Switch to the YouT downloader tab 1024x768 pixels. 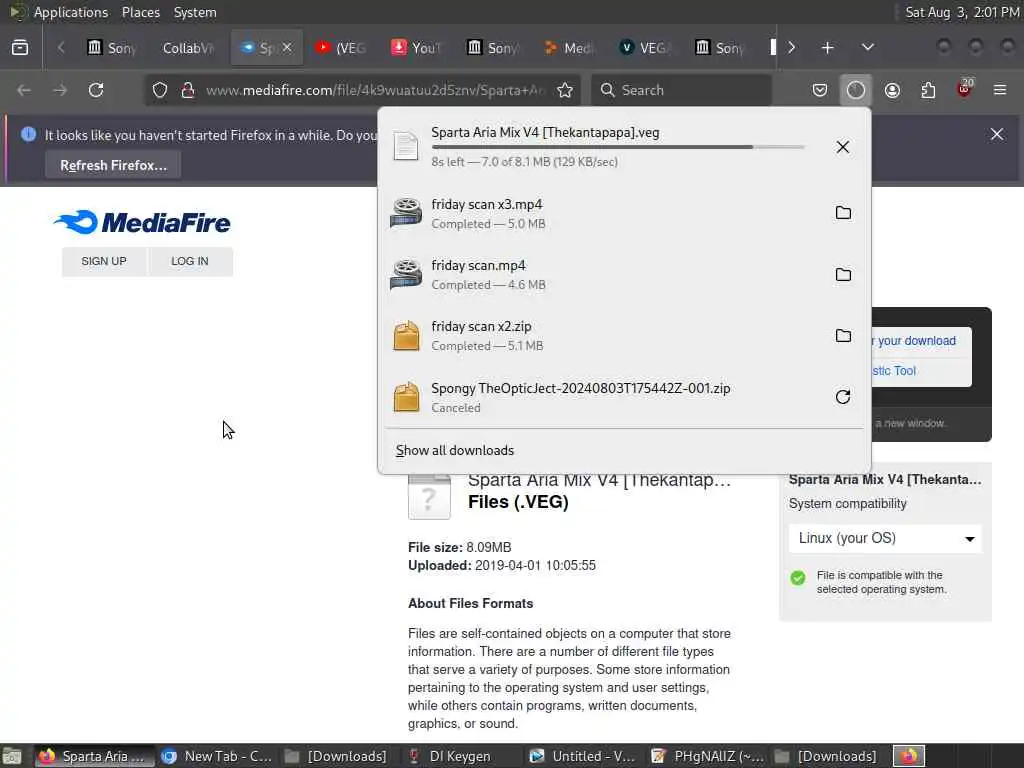(416, 48)
